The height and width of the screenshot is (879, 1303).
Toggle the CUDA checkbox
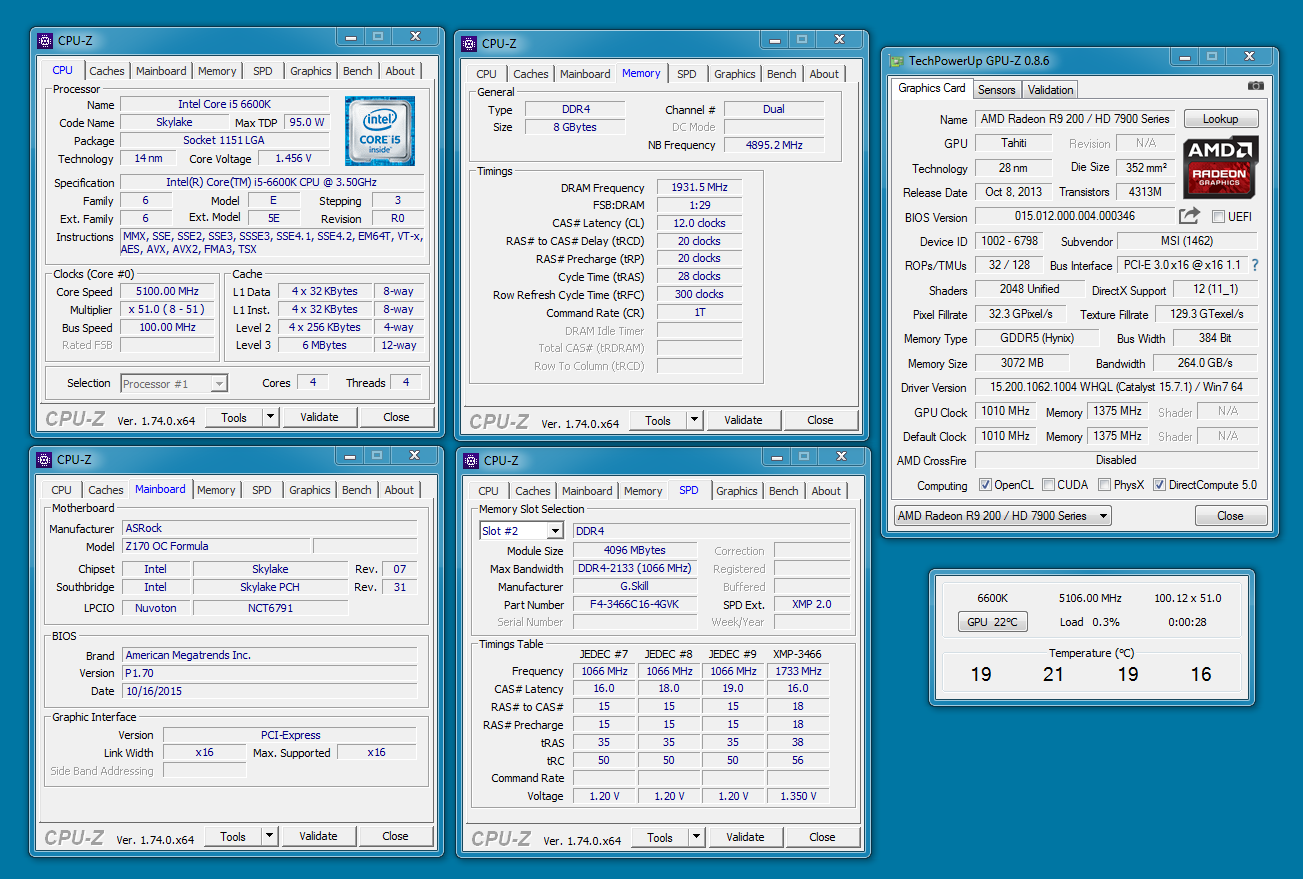[1048, 485]
